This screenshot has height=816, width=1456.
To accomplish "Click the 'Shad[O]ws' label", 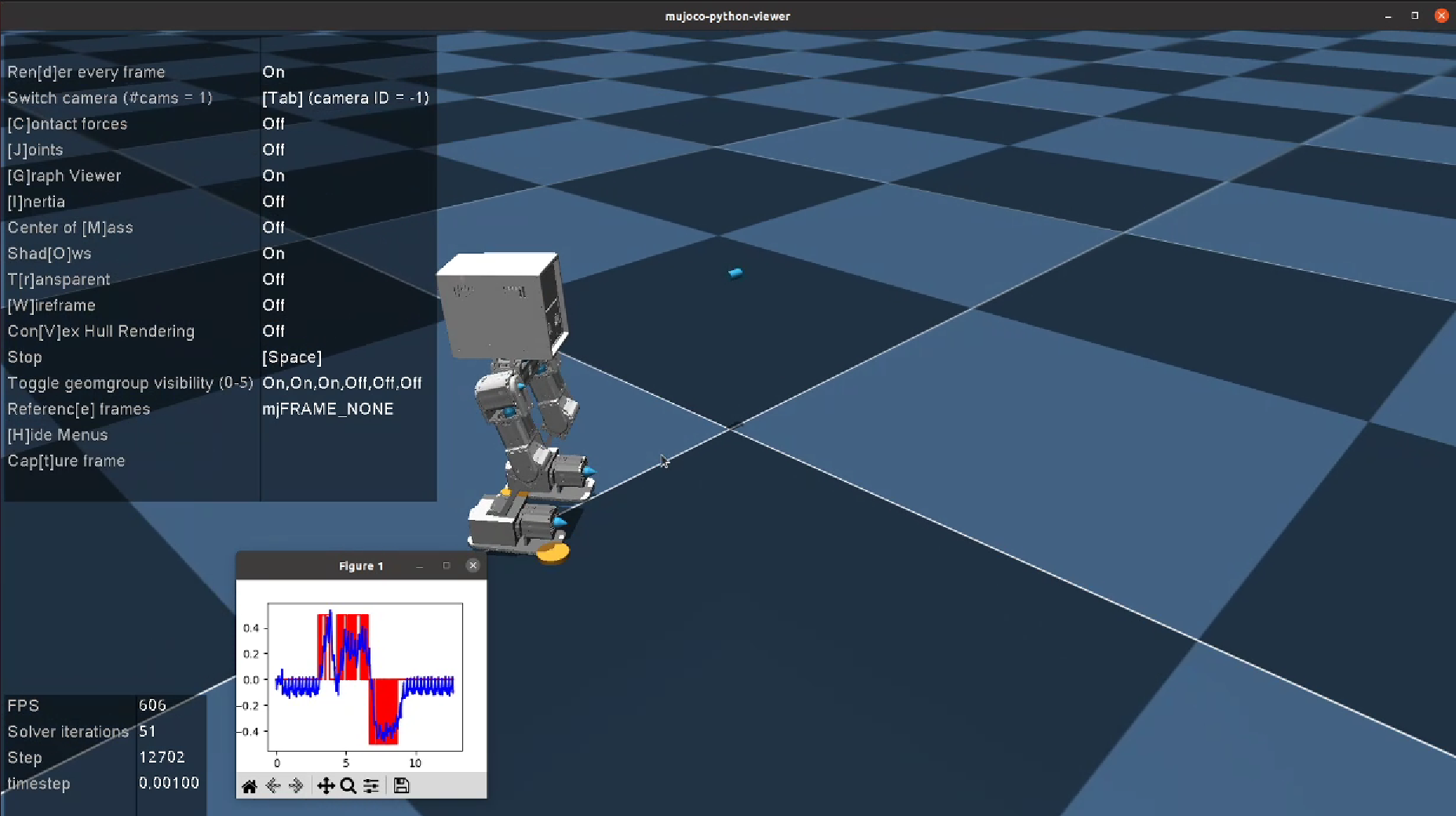I will (49, 254).
